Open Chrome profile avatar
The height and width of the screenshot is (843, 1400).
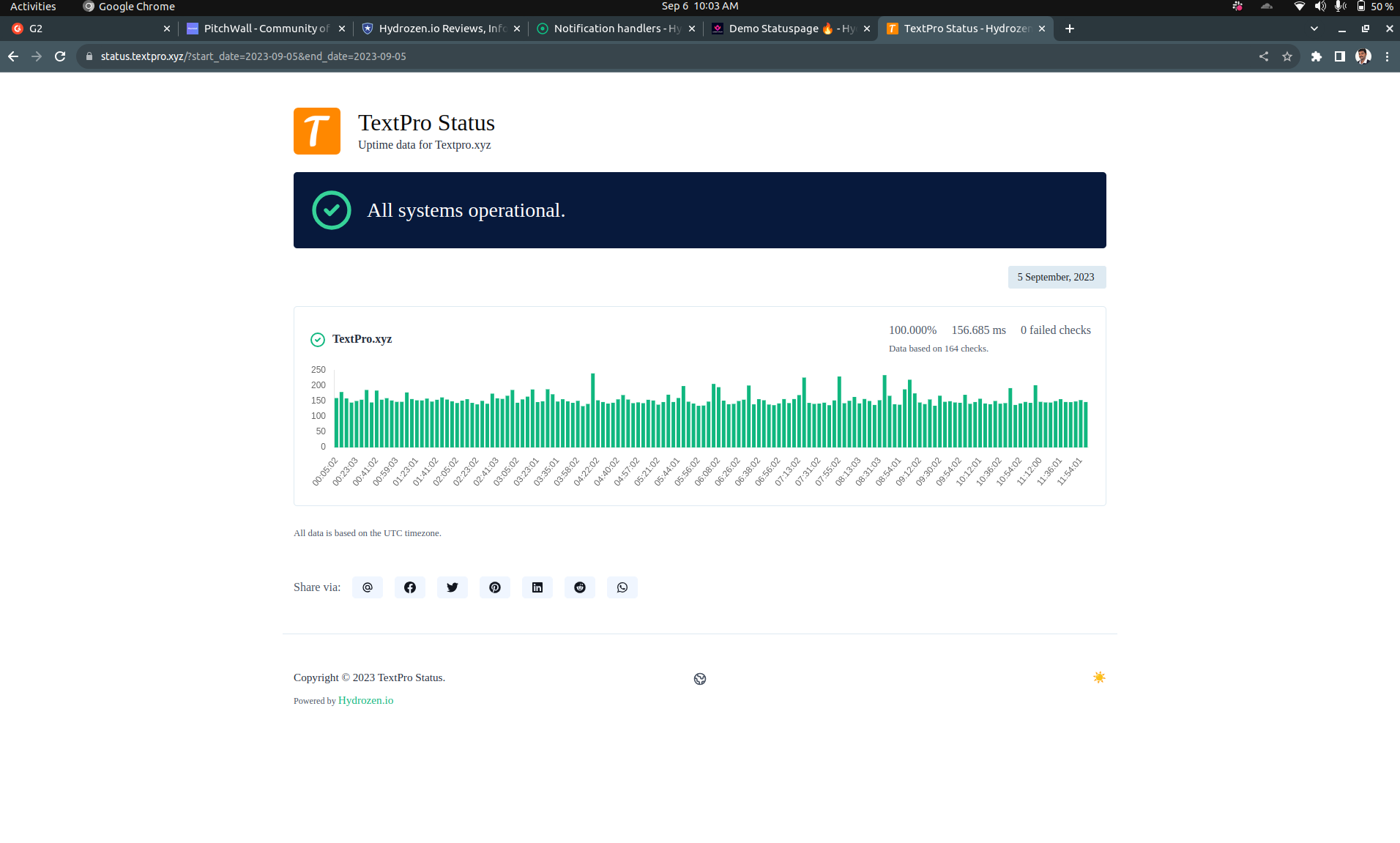pos(1363,56)
